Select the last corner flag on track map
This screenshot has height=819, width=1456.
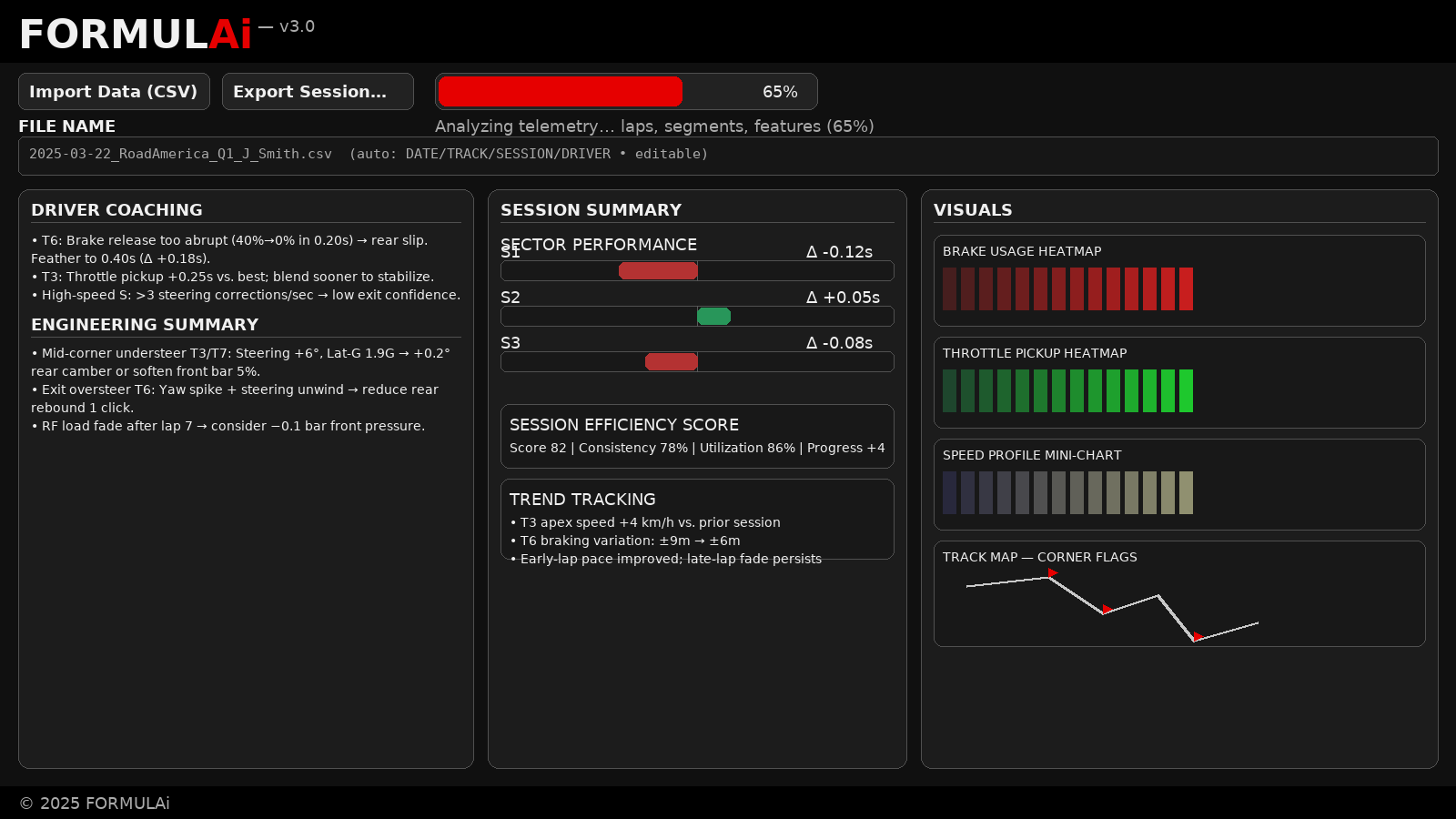click(x=1198, y=636)
